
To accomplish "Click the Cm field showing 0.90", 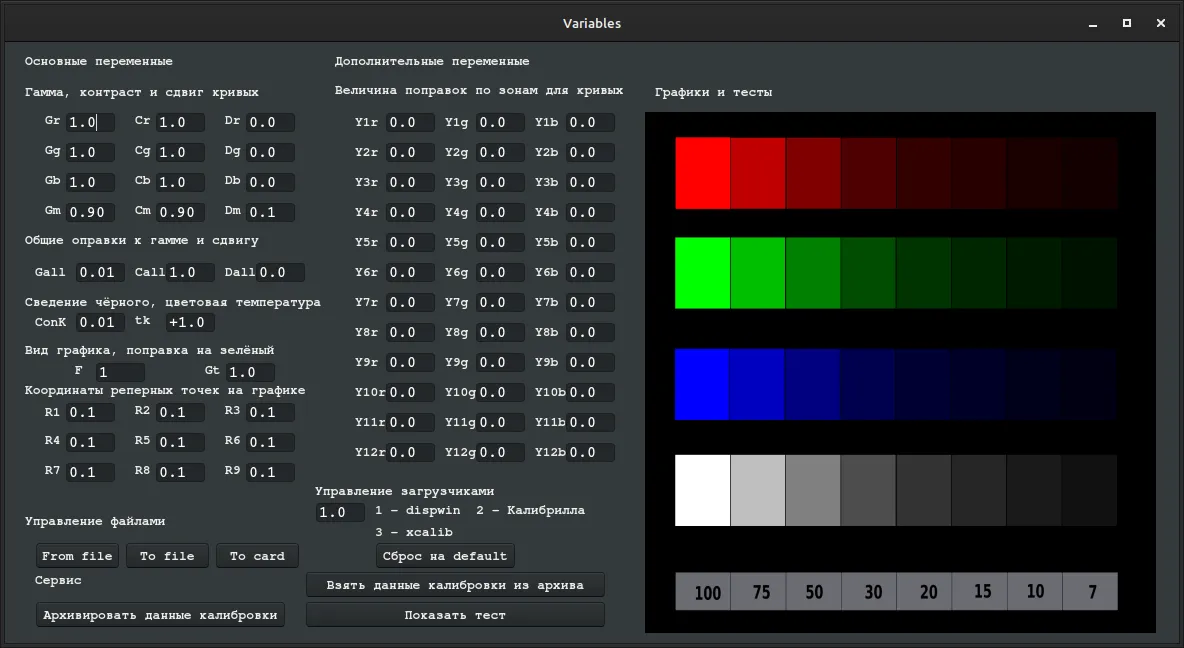I will coord(180,212).
